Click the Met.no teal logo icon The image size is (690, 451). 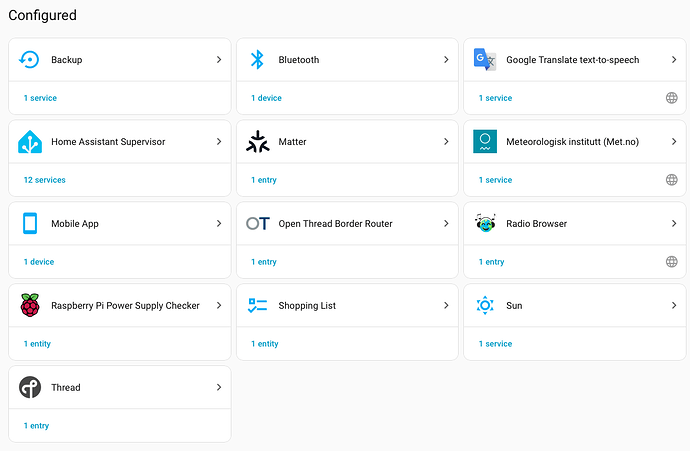(x=485, y=141)
